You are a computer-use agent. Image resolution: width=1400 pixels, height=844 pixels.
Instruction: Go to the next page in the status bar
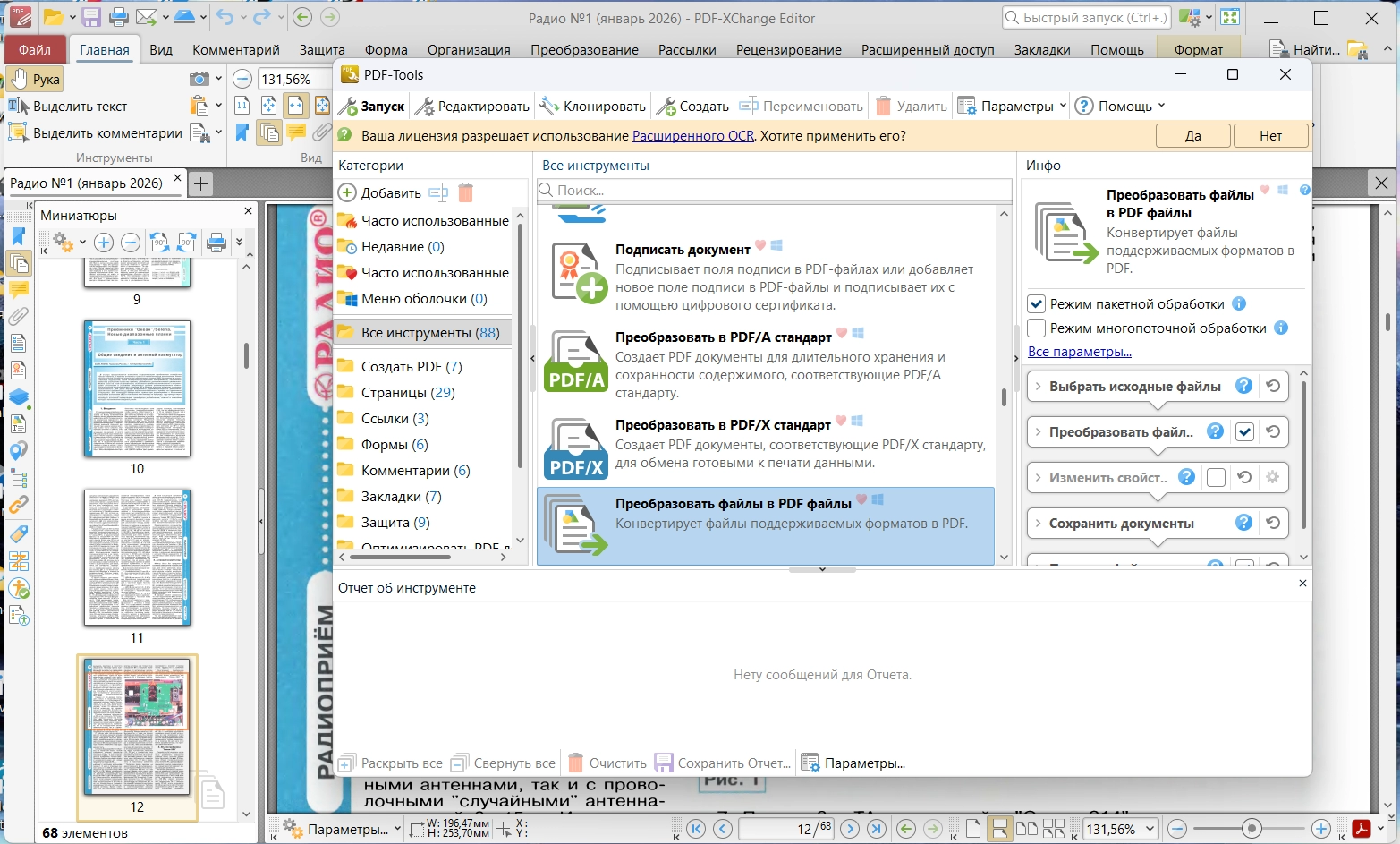851,829
